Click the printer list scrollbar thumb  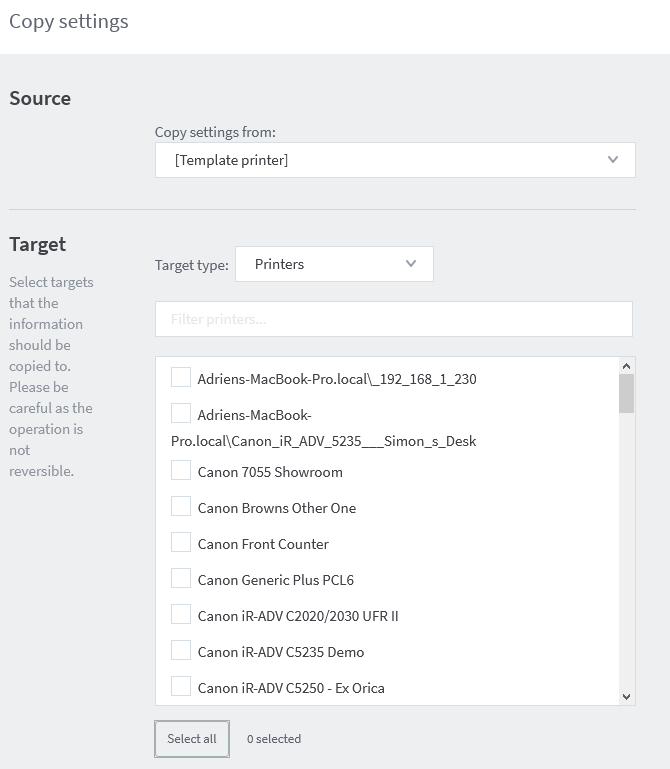click(626, 394)
